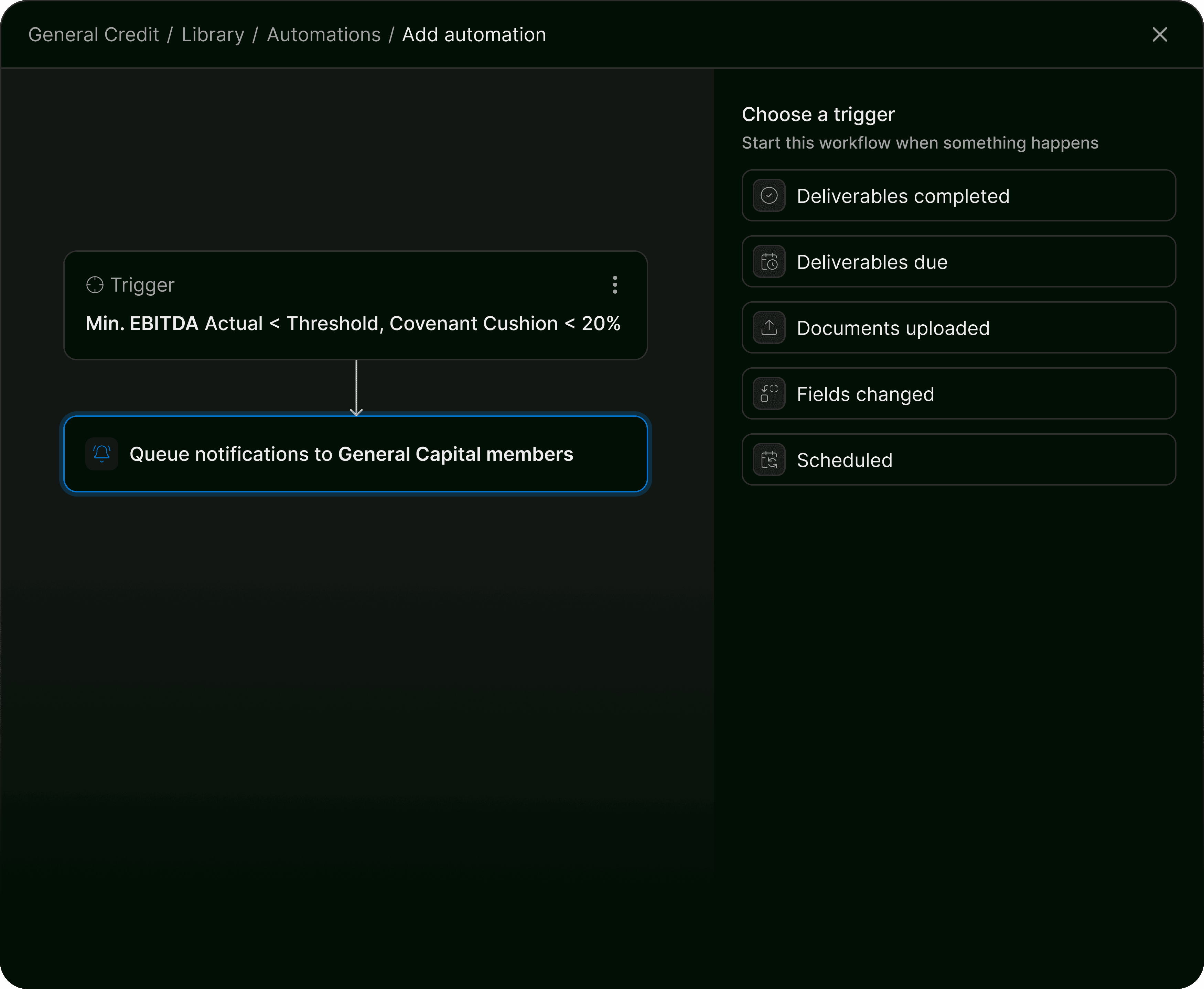The height and width of the screenshot is (989, 1204).
Task: Click the blue notification bell icon
Action: [102, 454]
